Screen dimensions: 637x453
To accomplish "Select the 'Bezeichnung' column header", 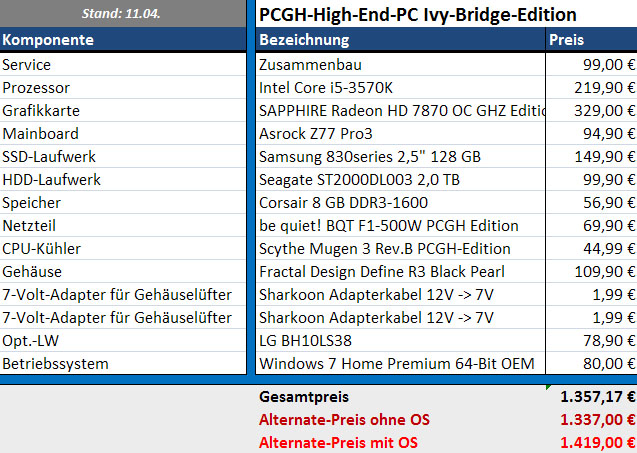I will 400,39.
